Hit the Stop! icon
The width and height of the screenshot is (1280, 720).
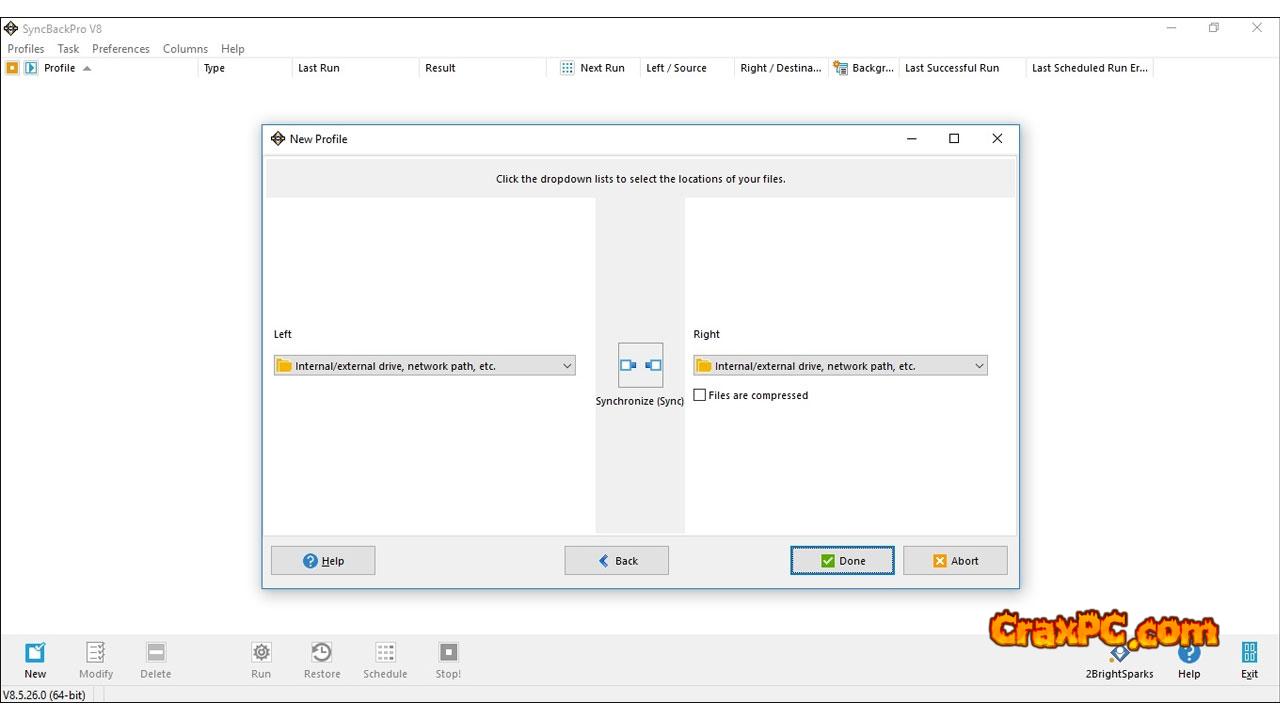click(448, 653)
